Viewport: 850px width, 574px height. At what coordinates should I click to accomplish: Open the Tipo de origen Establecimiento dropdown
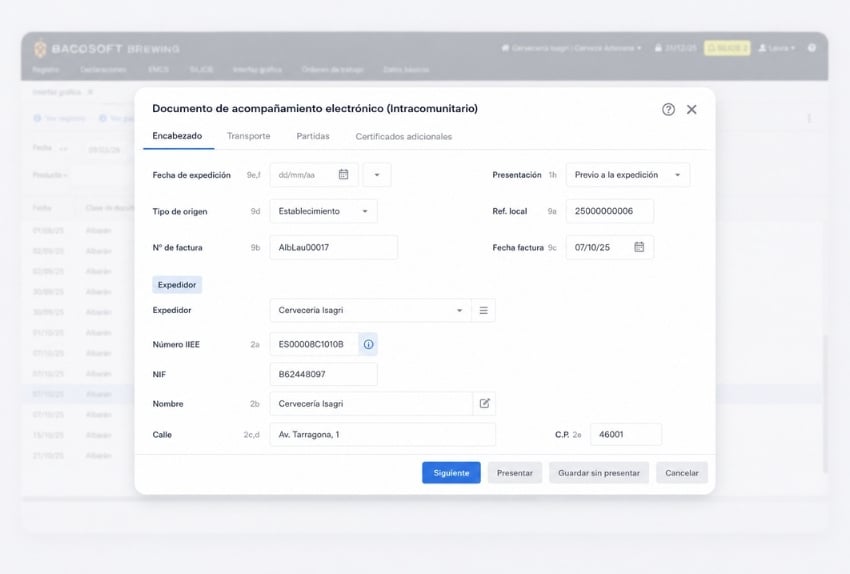click(324, 211)
